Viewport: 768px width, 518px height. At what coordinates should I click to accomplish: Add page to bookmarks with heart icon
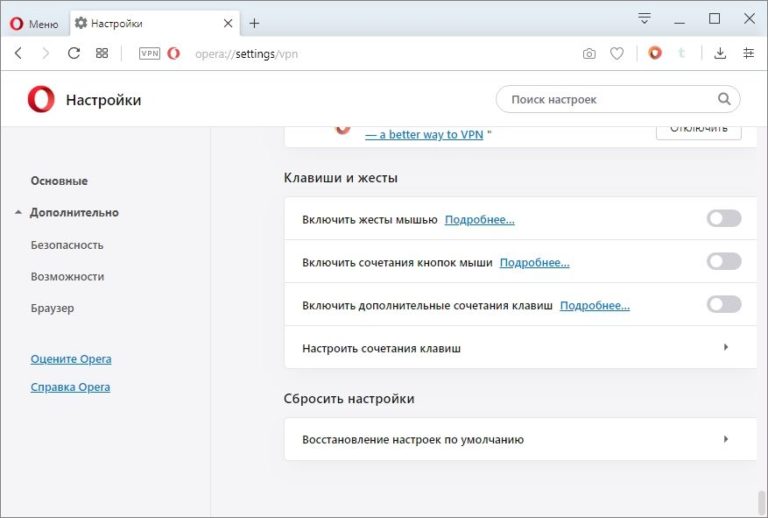617,53
